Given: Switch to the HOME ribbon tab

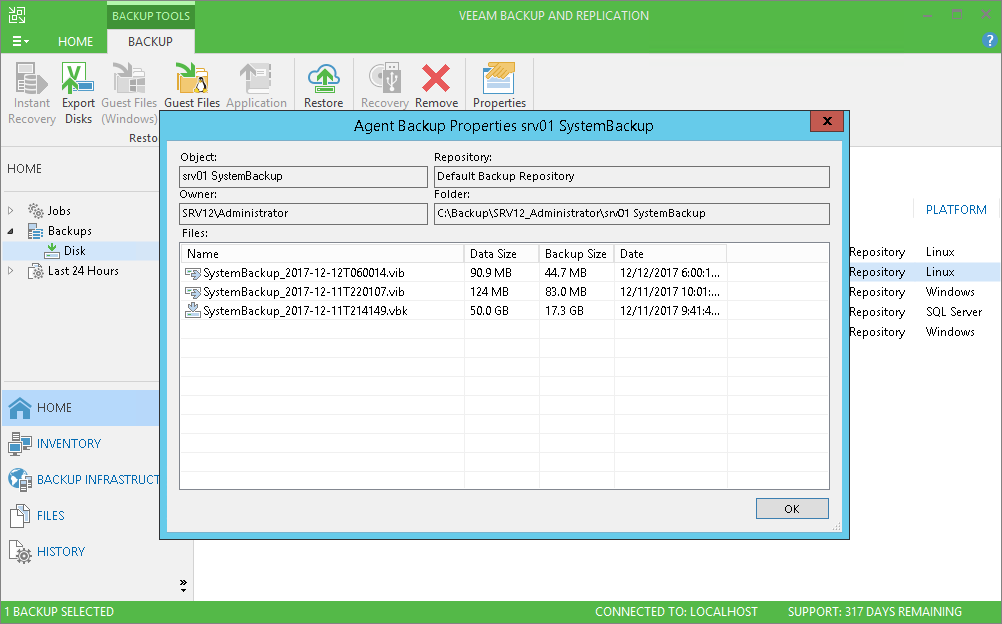Looking at the screenshot, I should click(75, 42).
